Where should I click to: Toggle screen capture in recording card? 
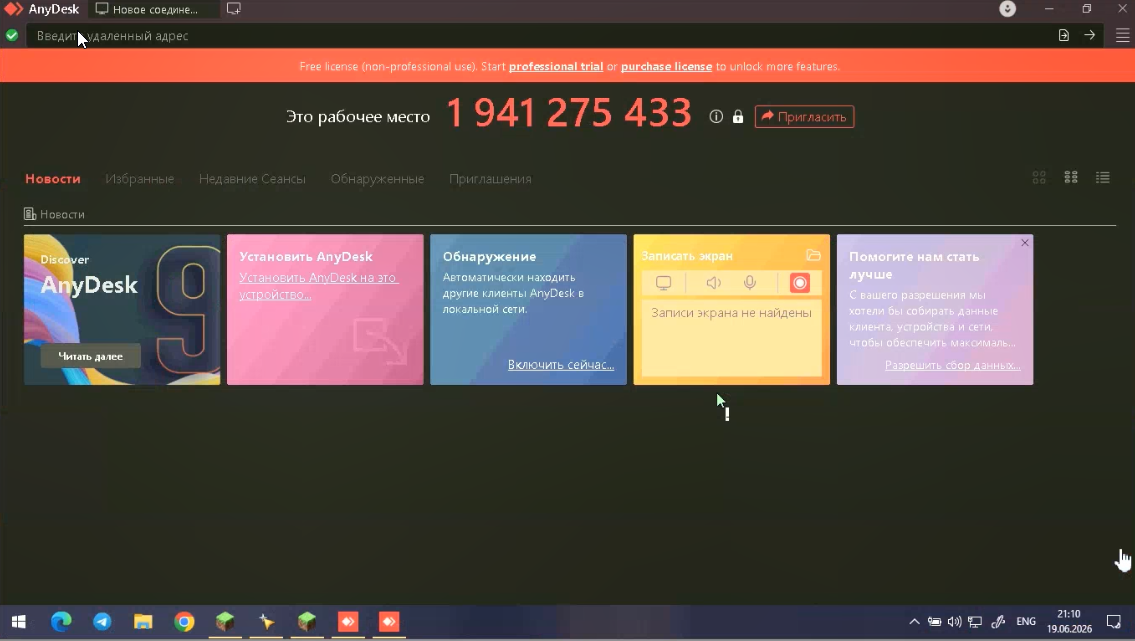click(x=663, y=283)
